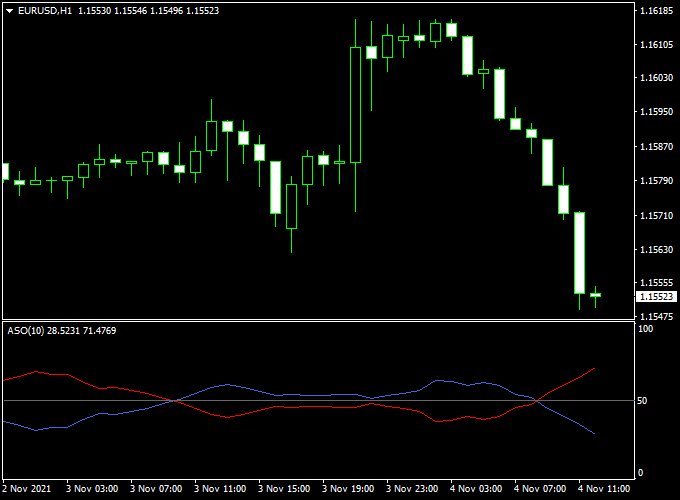This screenshot has height=500, width=680.
Task: Click the indicator scale value 100
Action: [x=645, y=329]
